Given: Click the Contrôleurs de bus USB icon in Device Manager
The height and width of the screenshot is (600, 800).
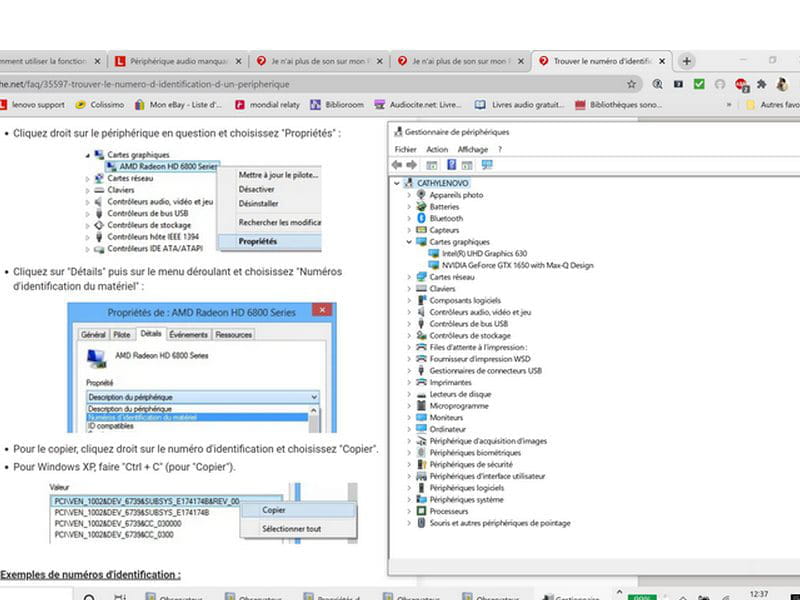Looking at the screenshot, I should [x=421, y=324].
